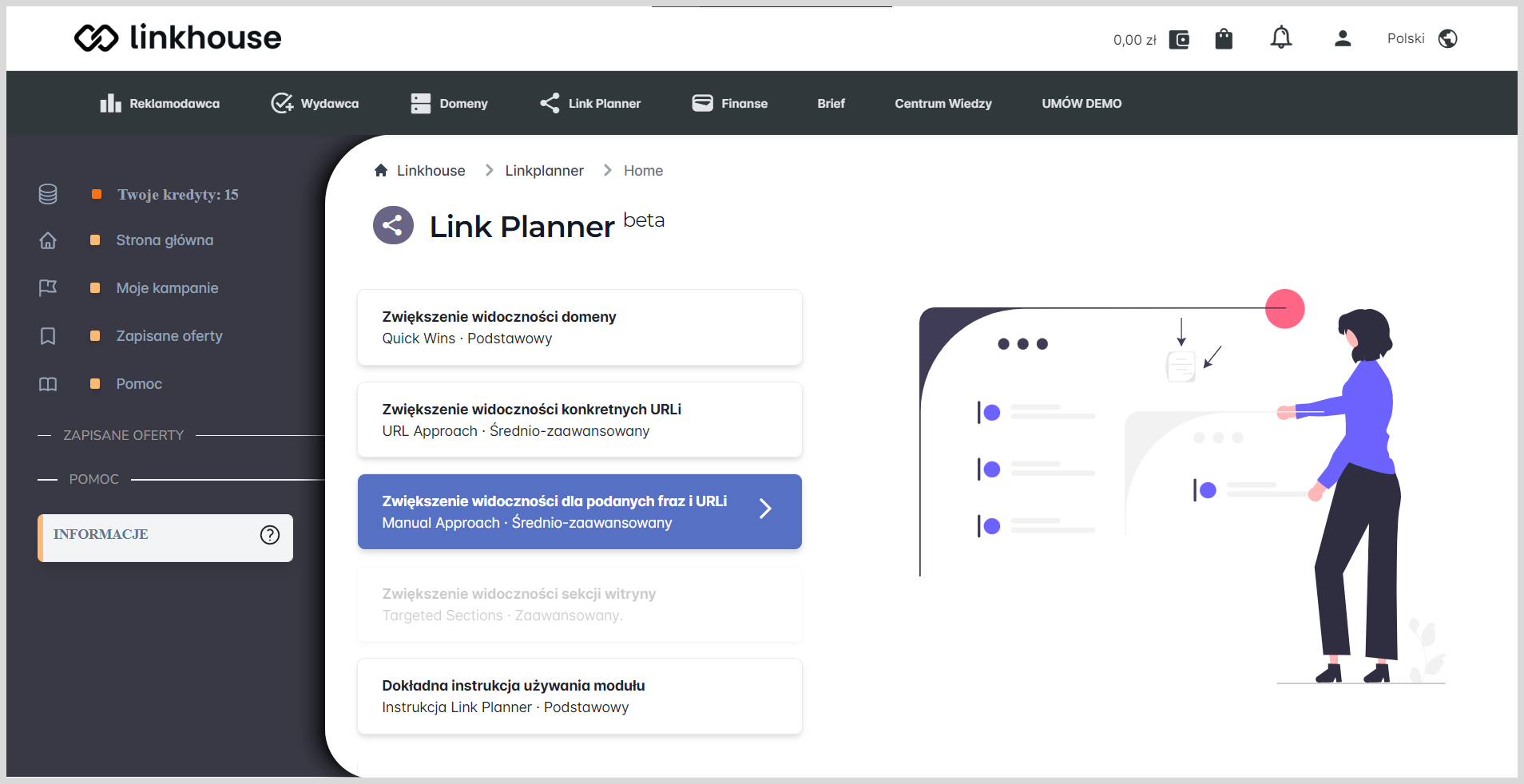Select Zwiększenie widoczności konkretnych URLi card

pos(580,420)
